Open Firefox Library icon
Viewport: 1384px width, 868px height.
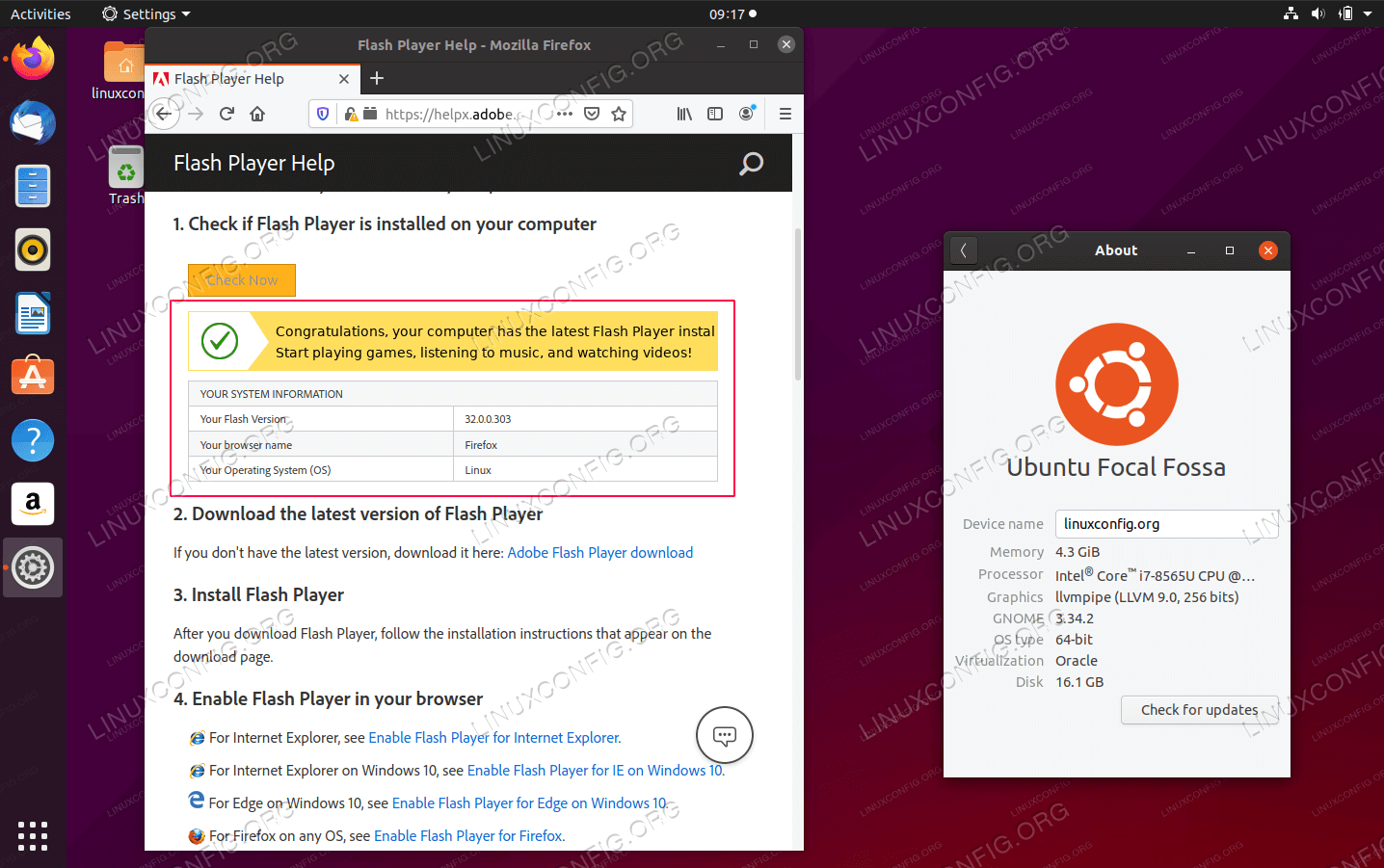pyautogui.click(x=684, y=114)
